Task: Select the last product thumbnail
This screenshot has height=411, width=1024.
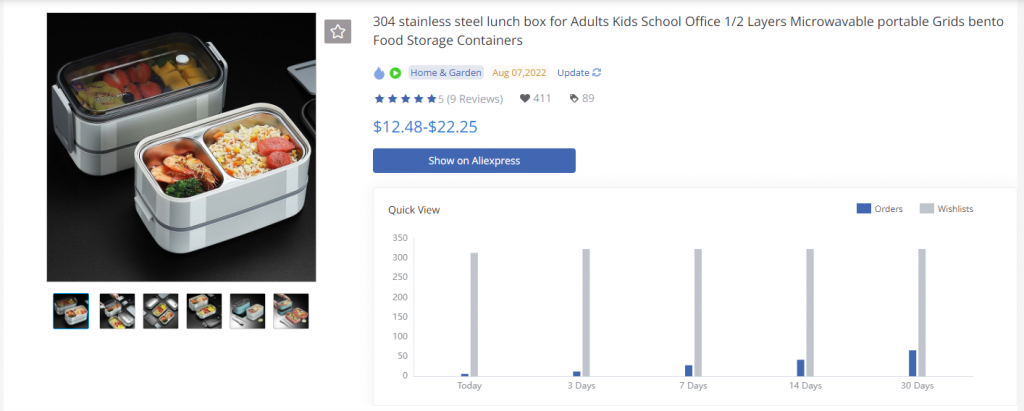Action: pyautogui.click(x=291, y=311)
